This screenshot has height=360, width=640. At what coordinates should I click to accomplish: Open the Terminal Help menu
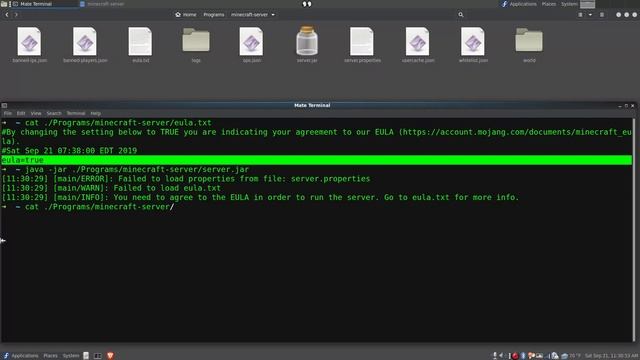(96, 113)
